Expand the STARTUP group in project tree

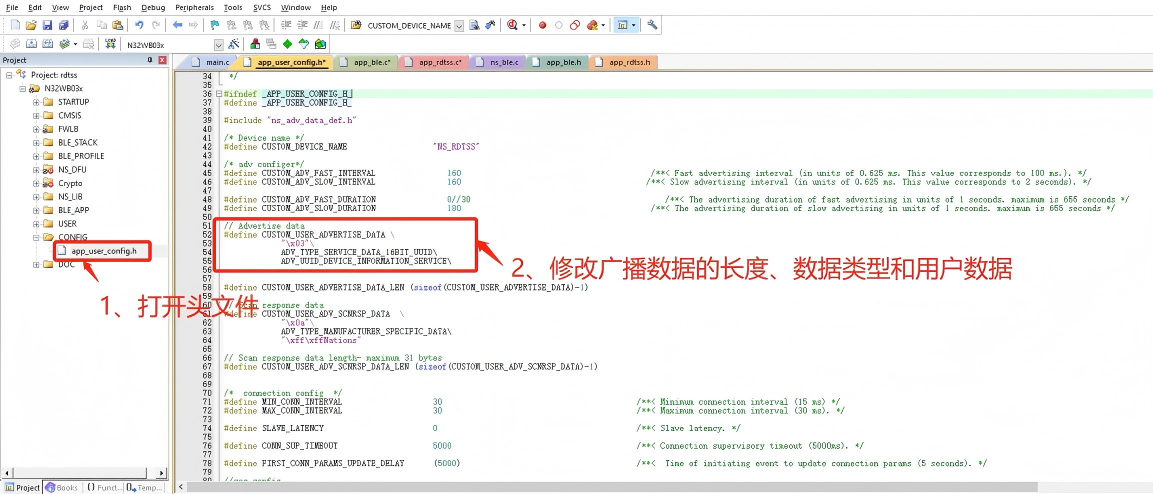click(x=36, y=102)
